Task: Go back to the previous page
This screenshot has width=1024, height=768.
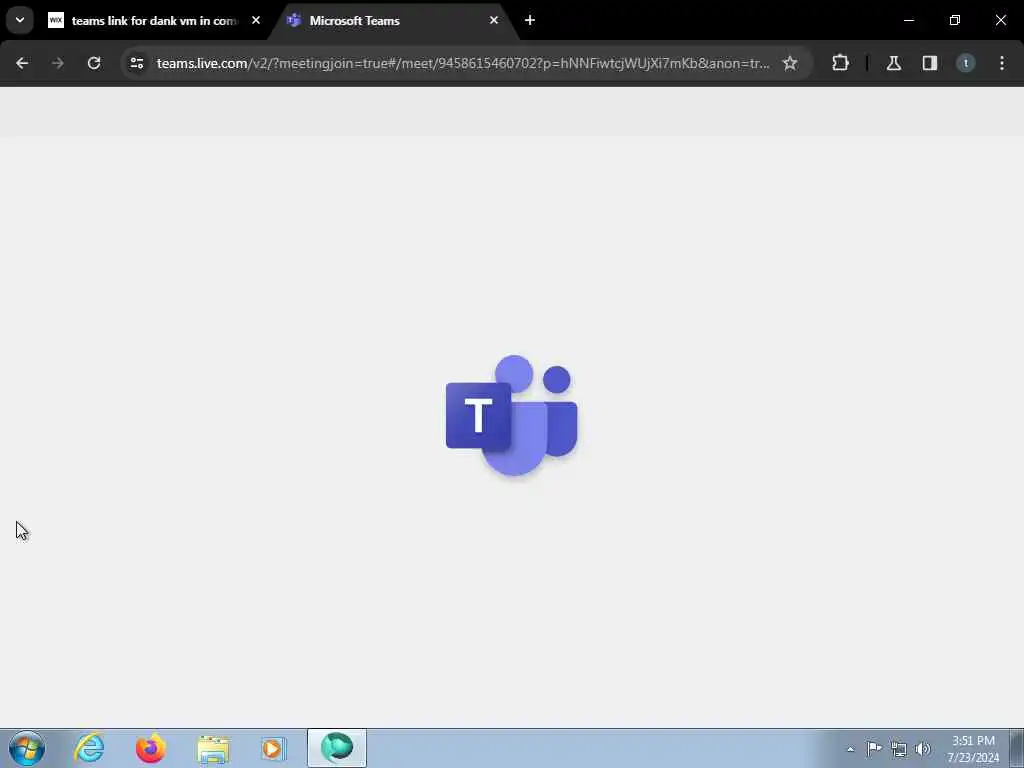Action: pyautogui.click(x=22, y=63)
